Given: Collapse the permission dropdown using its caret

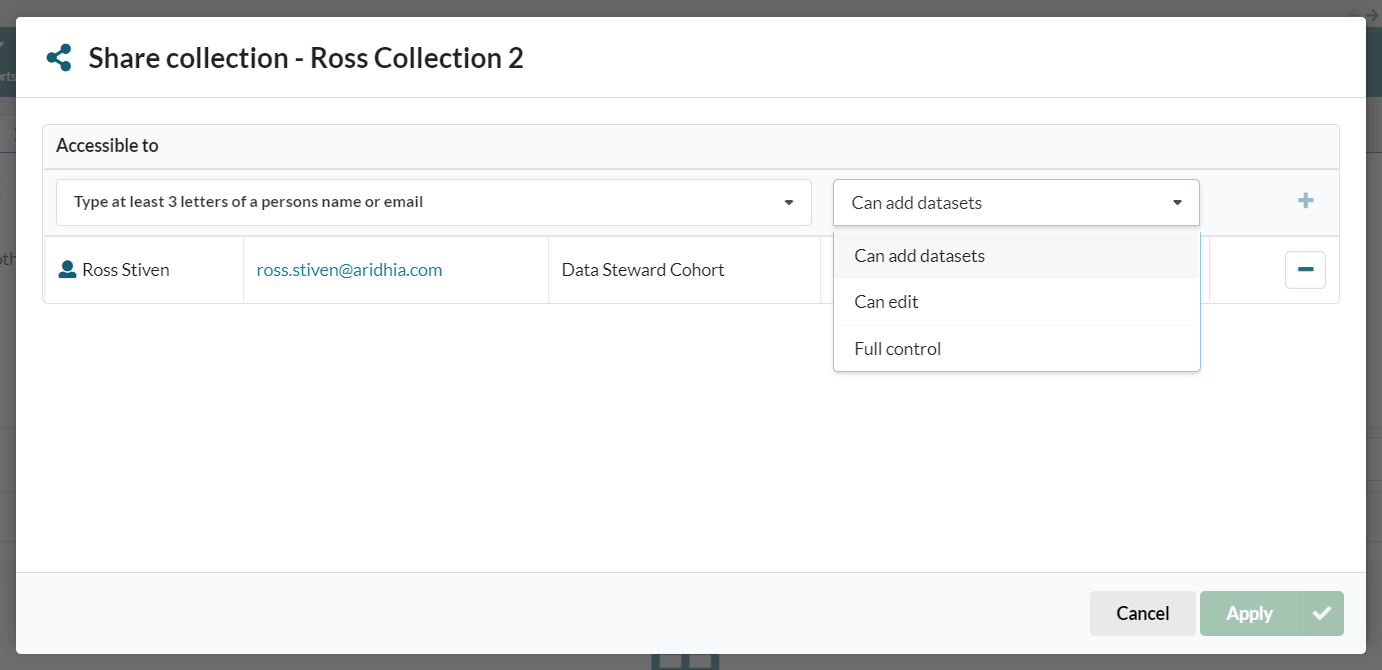Looking at the screenshot, I should 1177,203.
